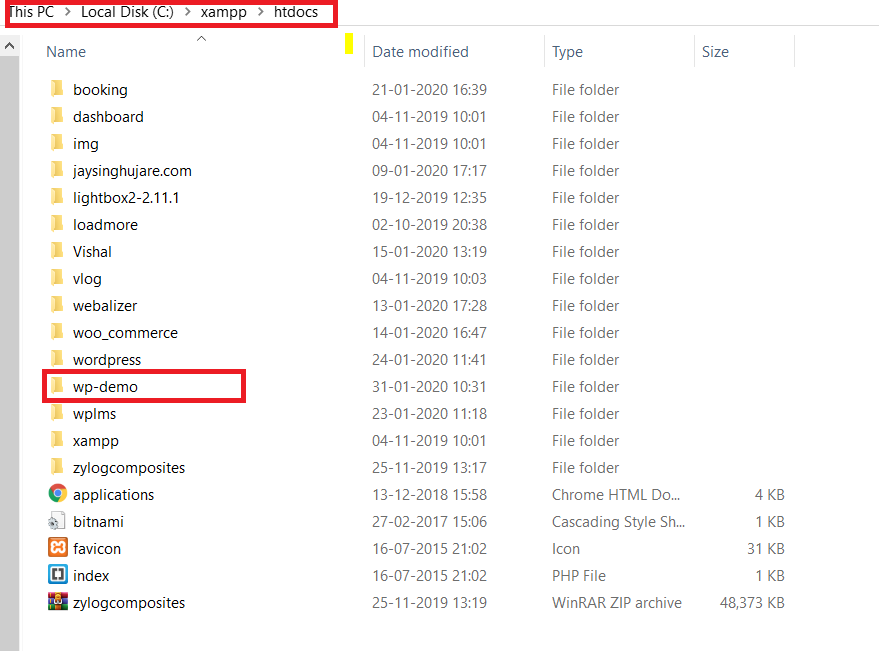Select the 'applications' file name
Image resolution: width=879 pixels, height=651 pixels.
point(113,495)
